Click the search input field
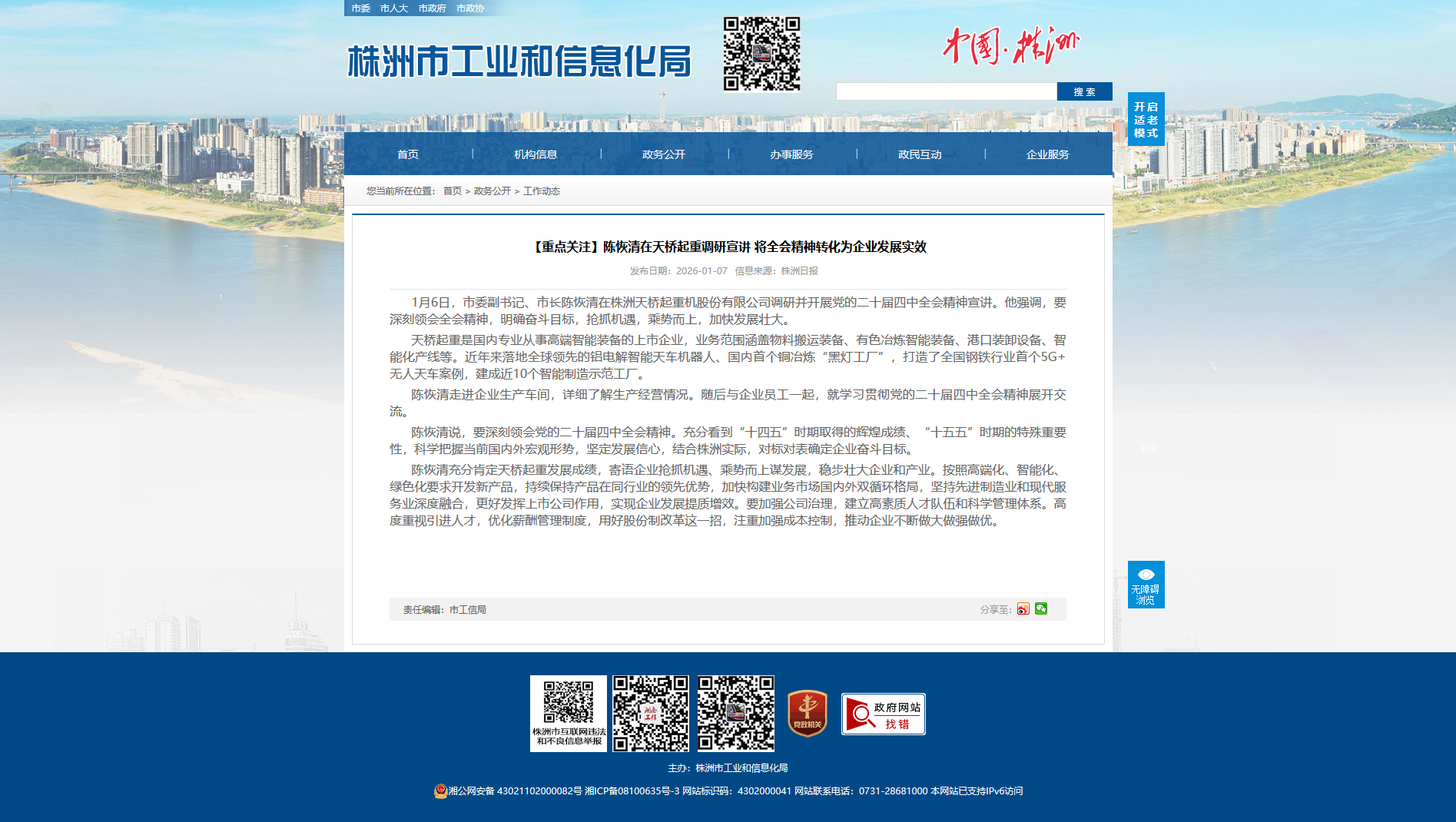The image size is (1456, 822). point(946,92)
